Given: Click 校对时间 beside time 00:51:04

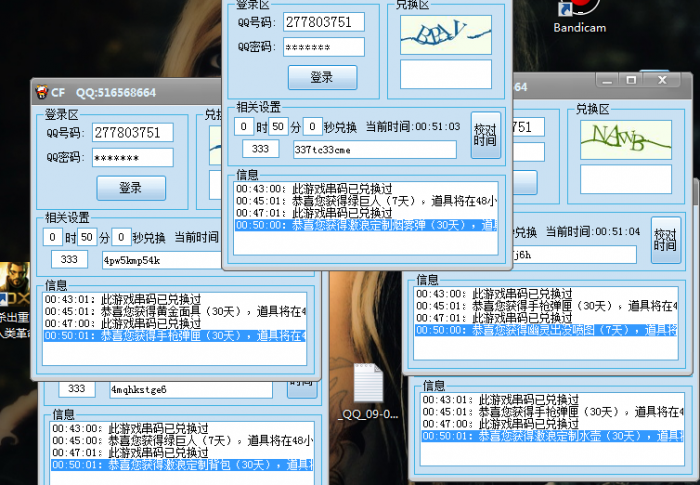Looking at the screenshot, I should coord(666,240).
